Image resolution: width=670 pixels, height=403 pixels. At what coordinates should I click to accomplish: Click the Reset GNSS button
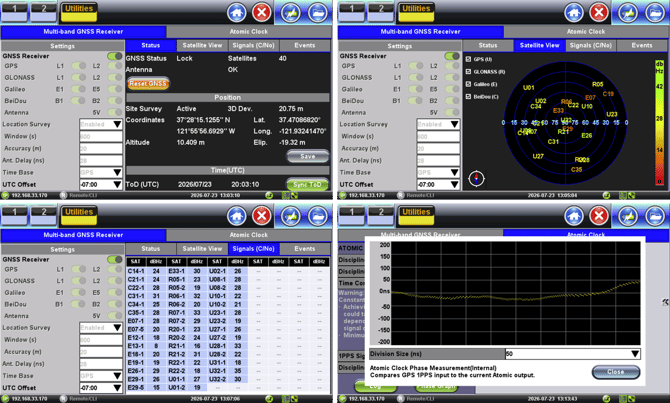(x=148, y=83)
